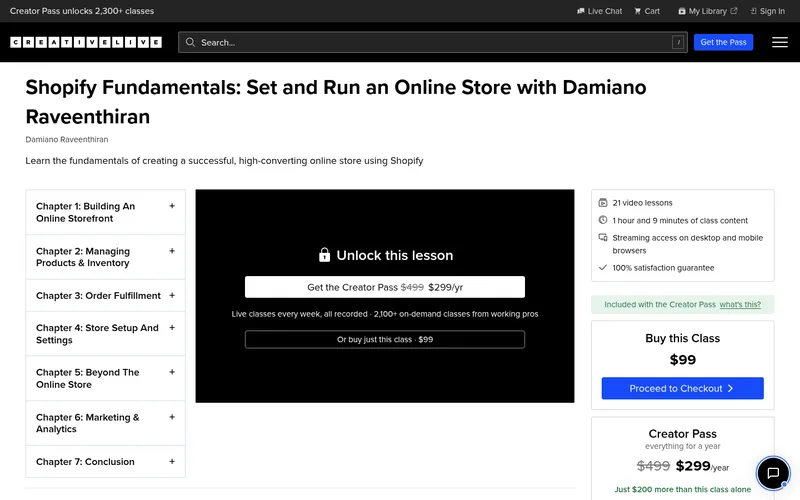Click the satisfaction guarantee checkmark
Image resolution: width=800 pixels, height=500 pixels.
coord(603,267)
